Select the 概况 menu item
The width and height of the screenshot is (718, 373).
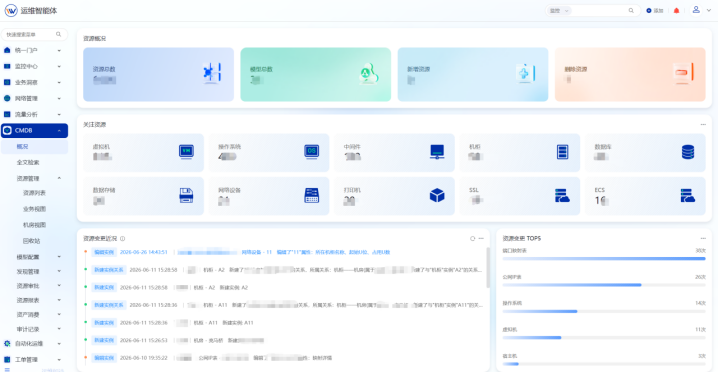[34, 146]
